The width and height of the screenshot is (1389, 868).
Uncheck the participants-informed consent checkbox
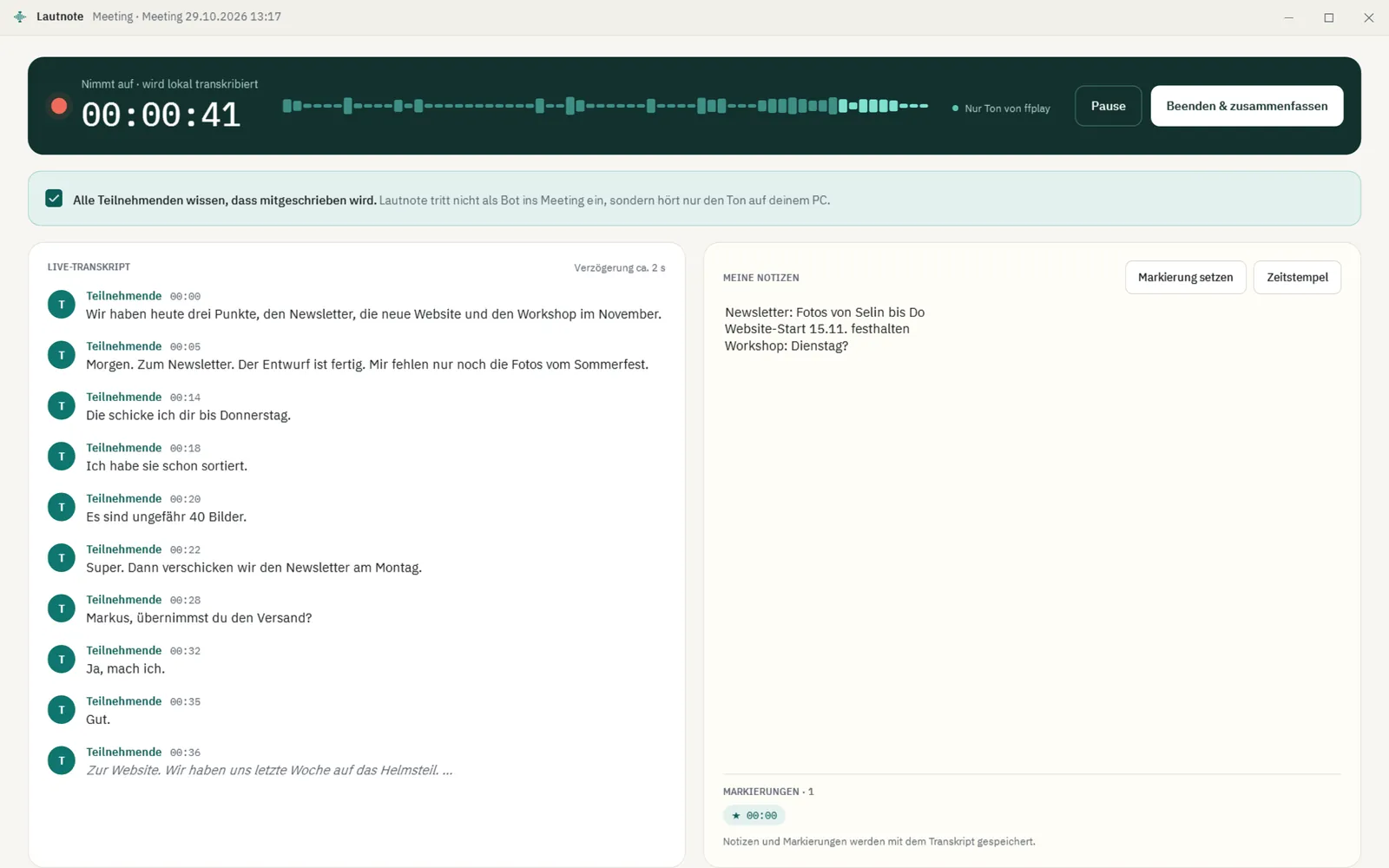pyautogui.click(x=54, y=199)
